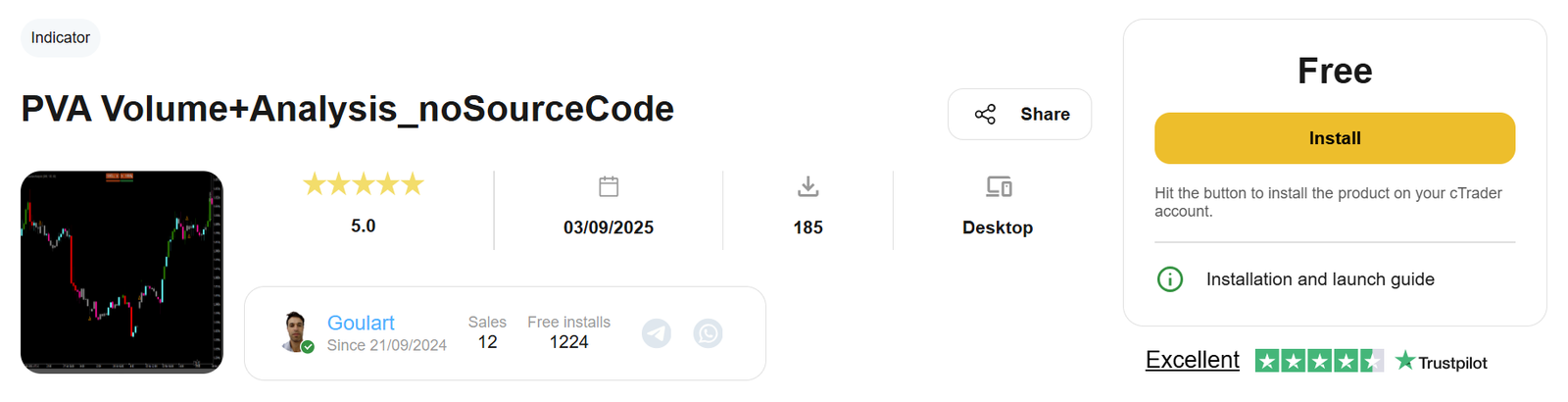Click the Trustpilot green star rating
1568x402 pixels.
[x=1319, y=361]
